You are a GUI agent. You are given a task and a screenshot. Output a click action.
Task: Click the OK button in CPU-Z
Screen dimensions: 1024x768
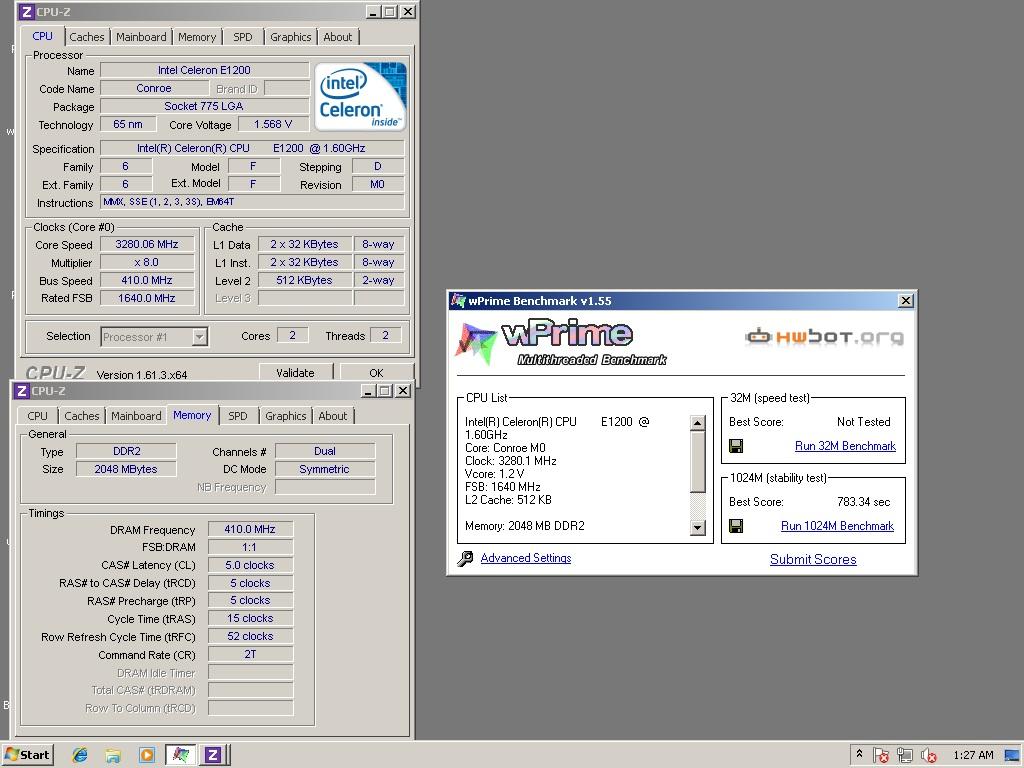376,372
